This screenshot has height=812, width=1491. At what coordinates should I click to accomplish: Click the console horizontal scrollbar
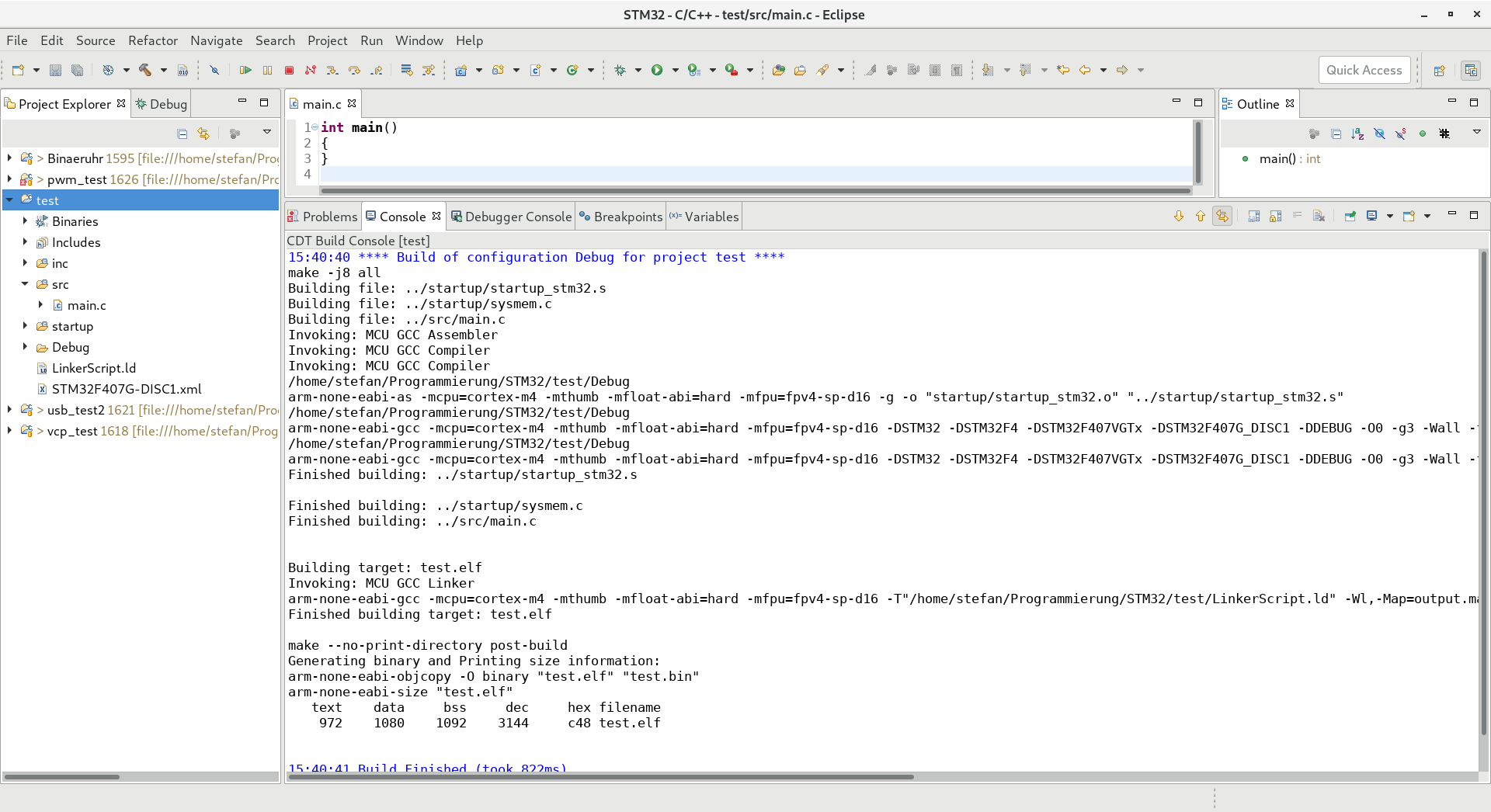point(601,776)
